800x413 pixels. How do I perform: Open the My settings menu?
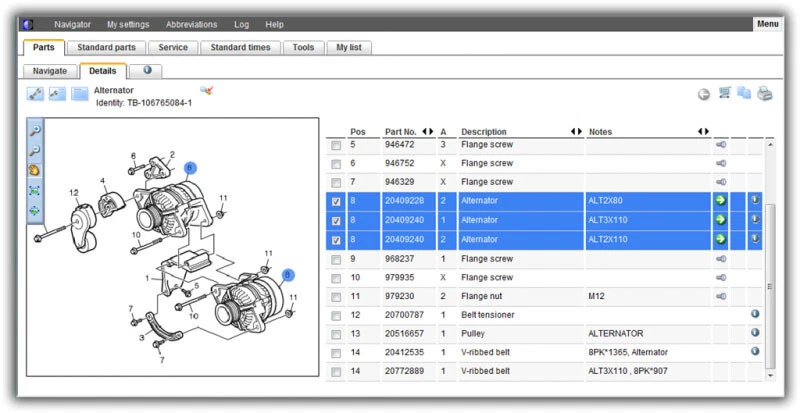(x=128, y=25)
